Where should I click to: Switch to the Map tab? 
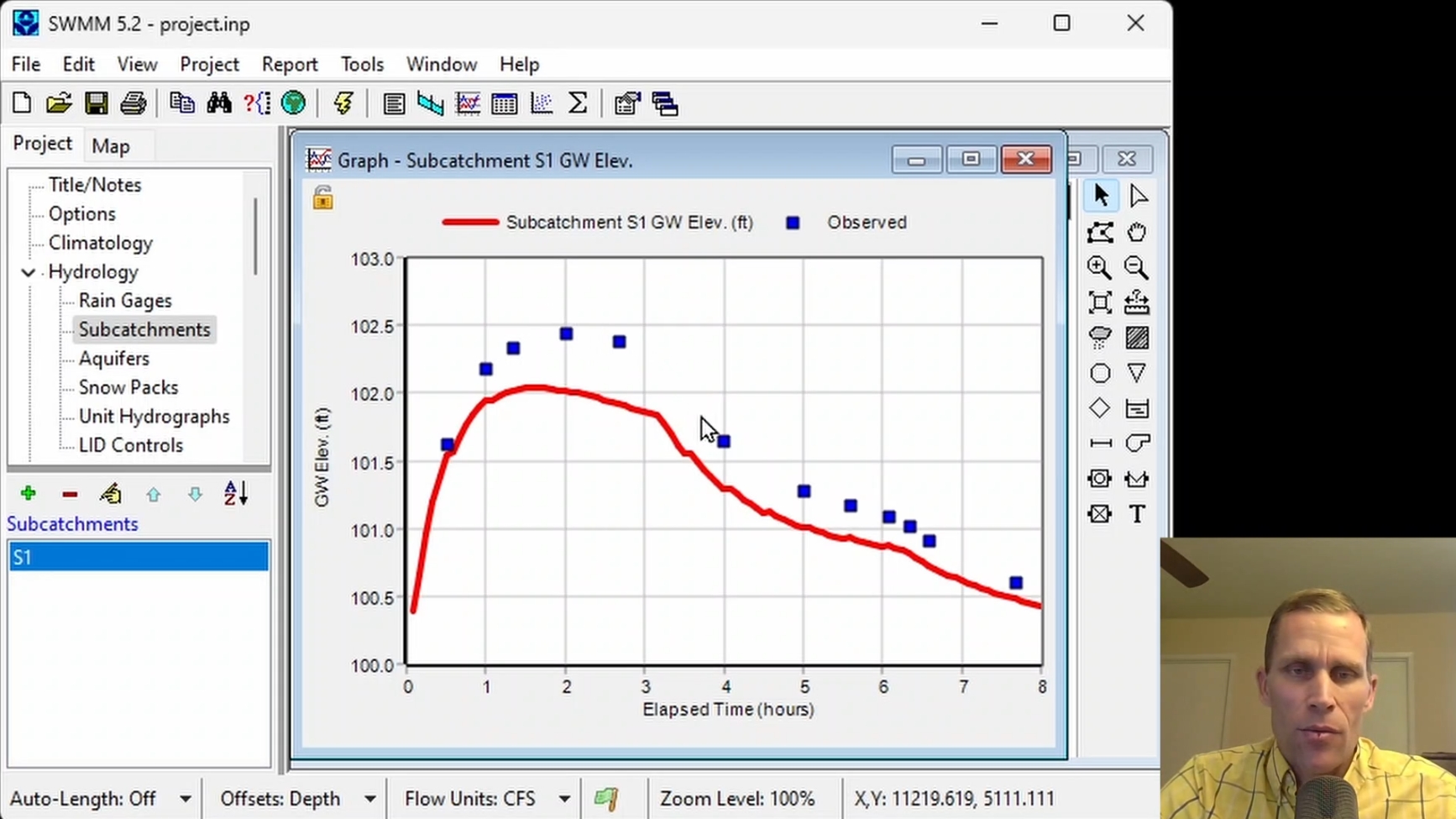point(111,146)
